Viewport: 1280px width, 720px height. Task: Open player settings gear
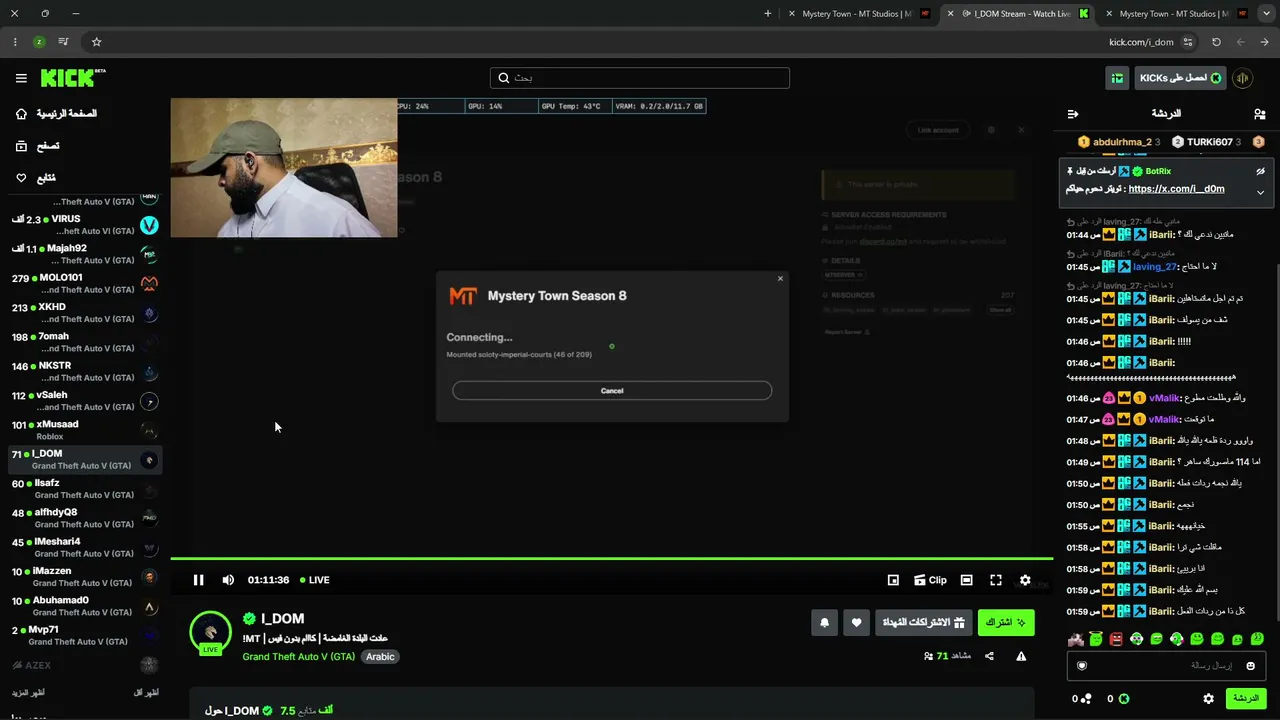click(x=1025, y=580)
